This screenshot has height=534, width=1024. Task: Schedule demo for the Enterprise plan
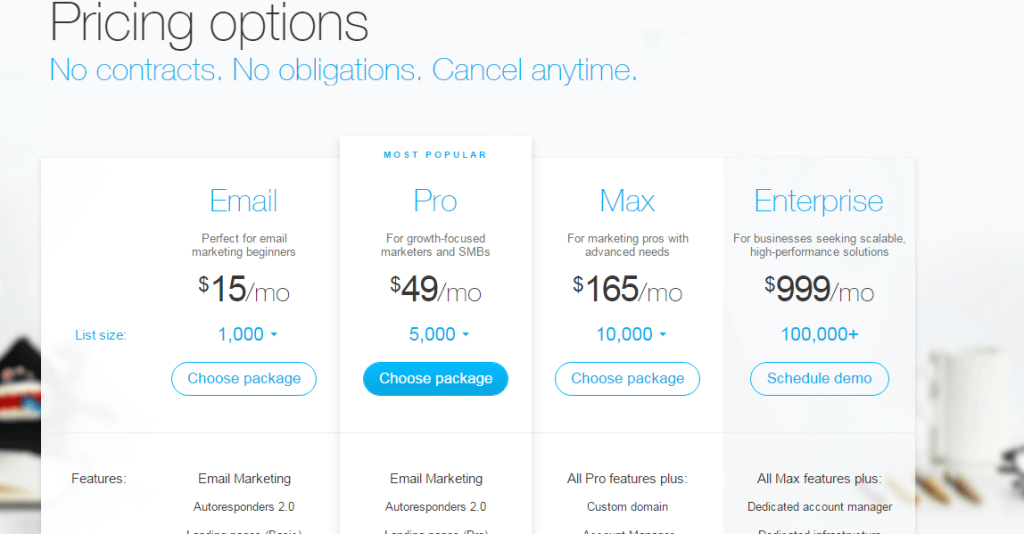819,379
